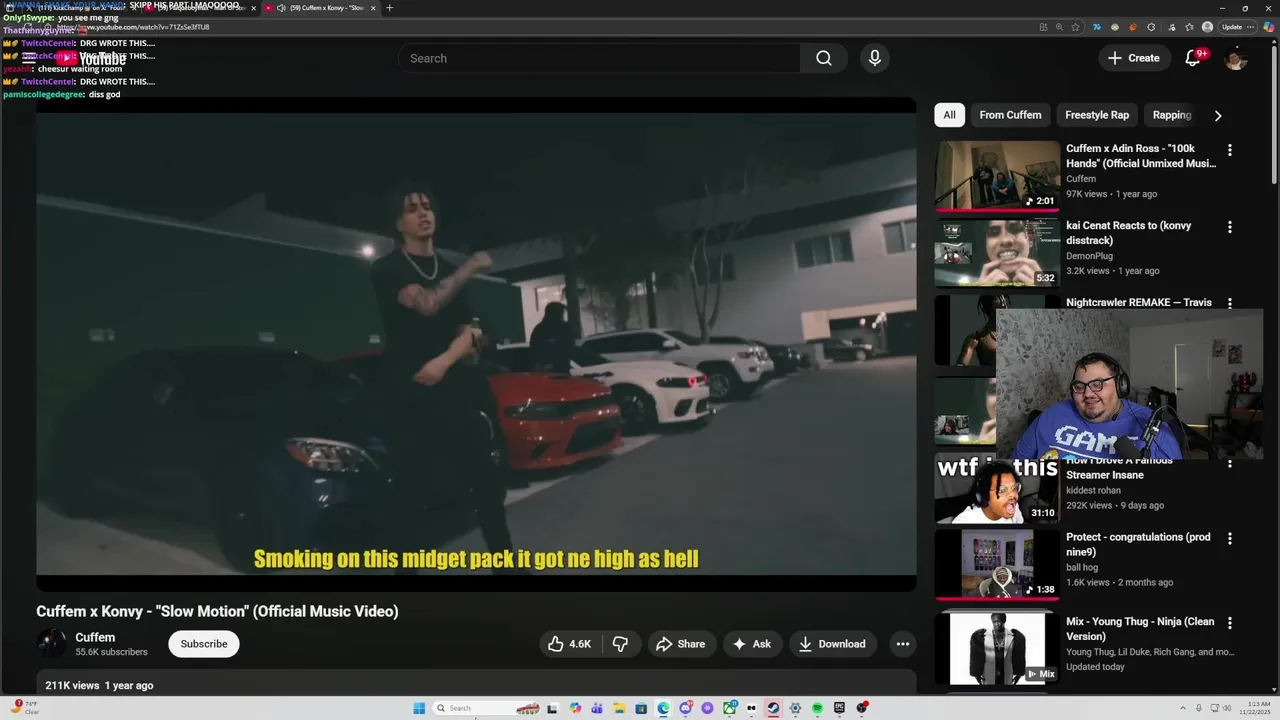Click the Cuffem channel avatar
The image size is (1280, 720).
click(51, 644)
